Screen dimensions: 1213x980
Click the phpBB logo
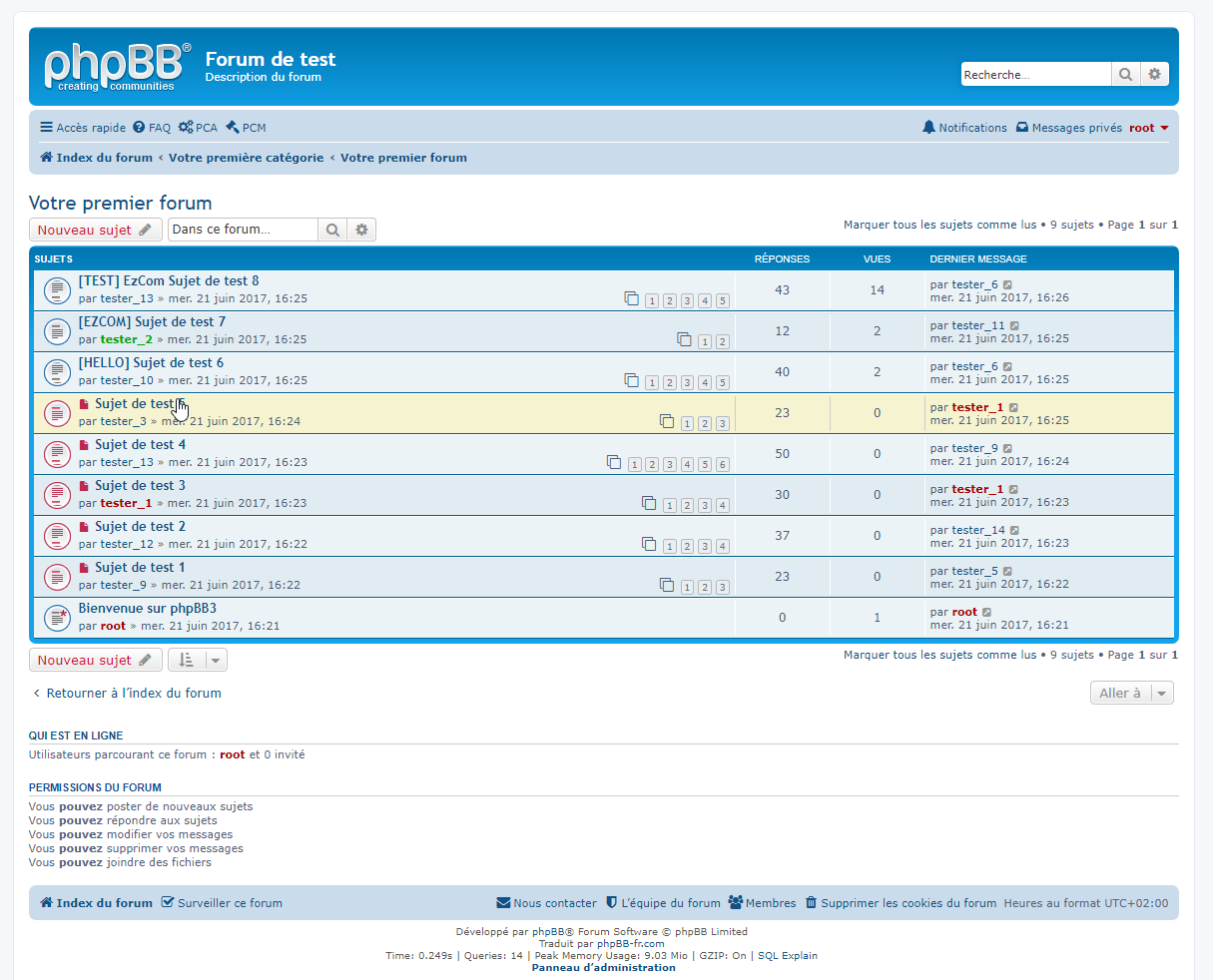pyautogui.click(x=117, y=67)
